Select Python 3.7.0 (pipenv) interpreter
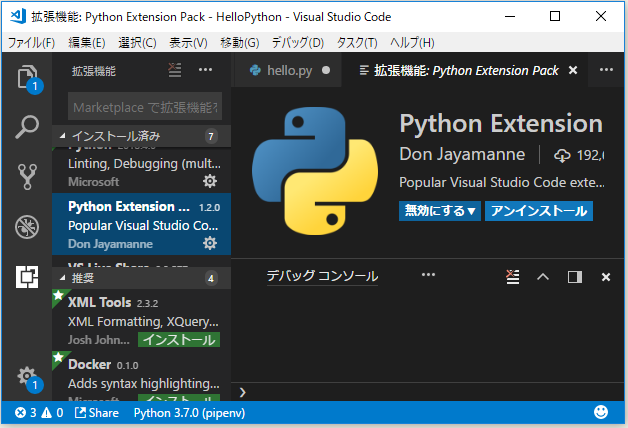The height and width of the screenshot is (428, 628). pos(189,413)
